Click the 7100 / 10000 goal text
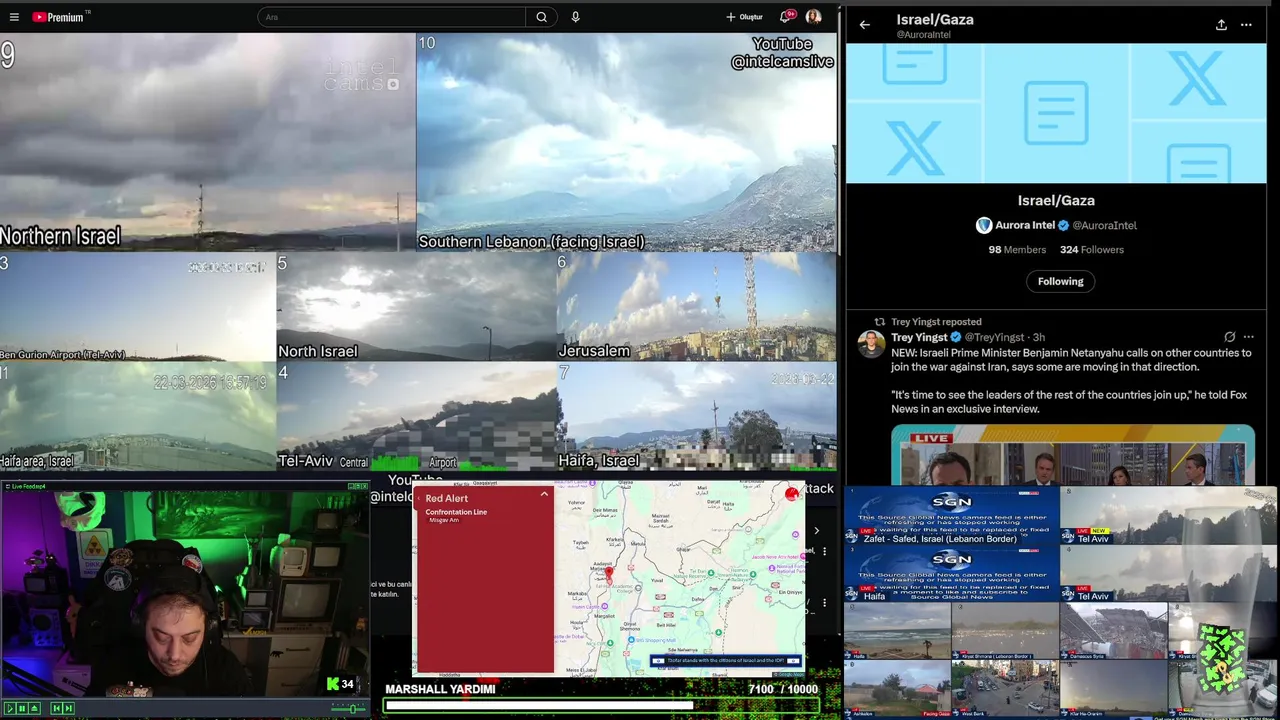Viewport: 1280px width, 720px height. [782, 689]
